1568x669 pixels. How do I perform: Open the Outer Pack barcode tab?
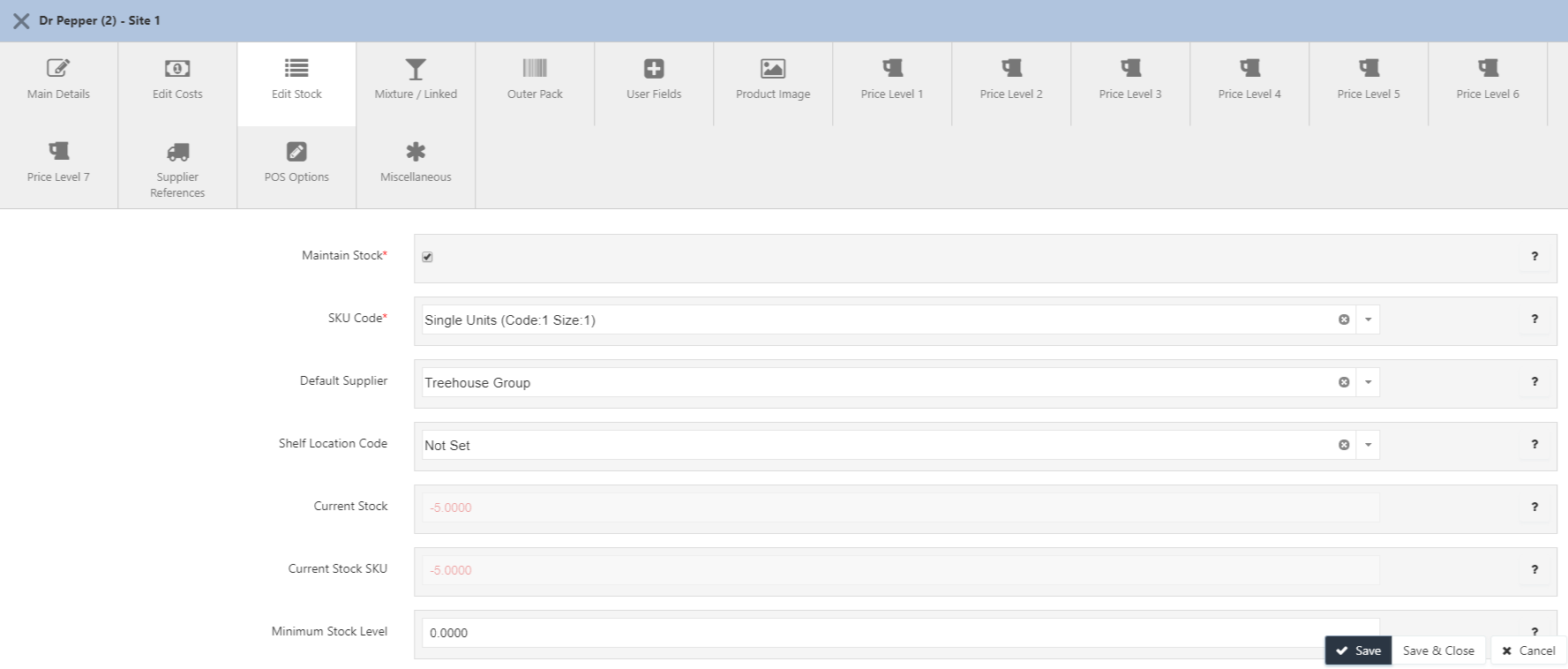click(x=535, y=84)
